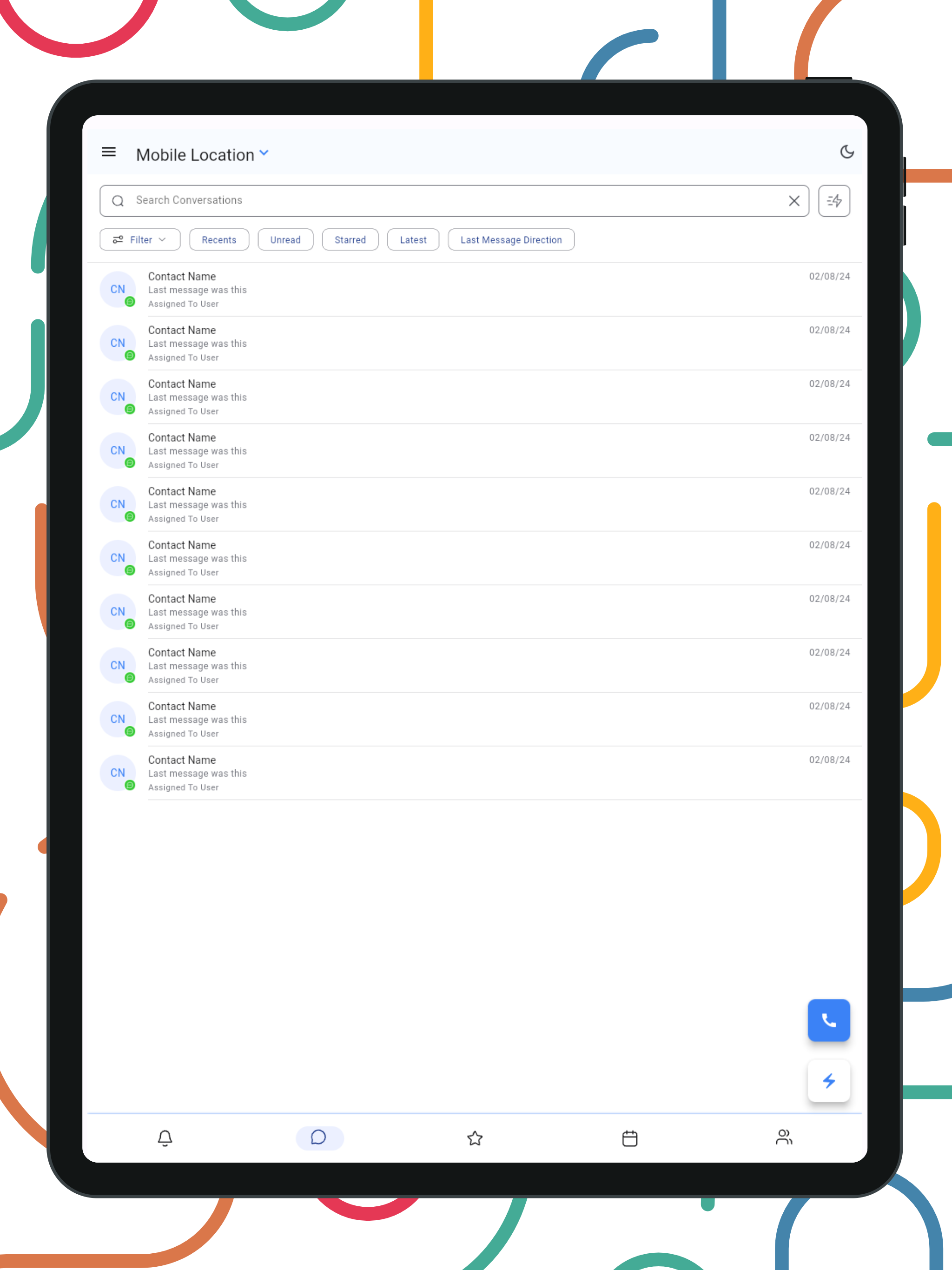Open the hamburger menu

(108, 152)
